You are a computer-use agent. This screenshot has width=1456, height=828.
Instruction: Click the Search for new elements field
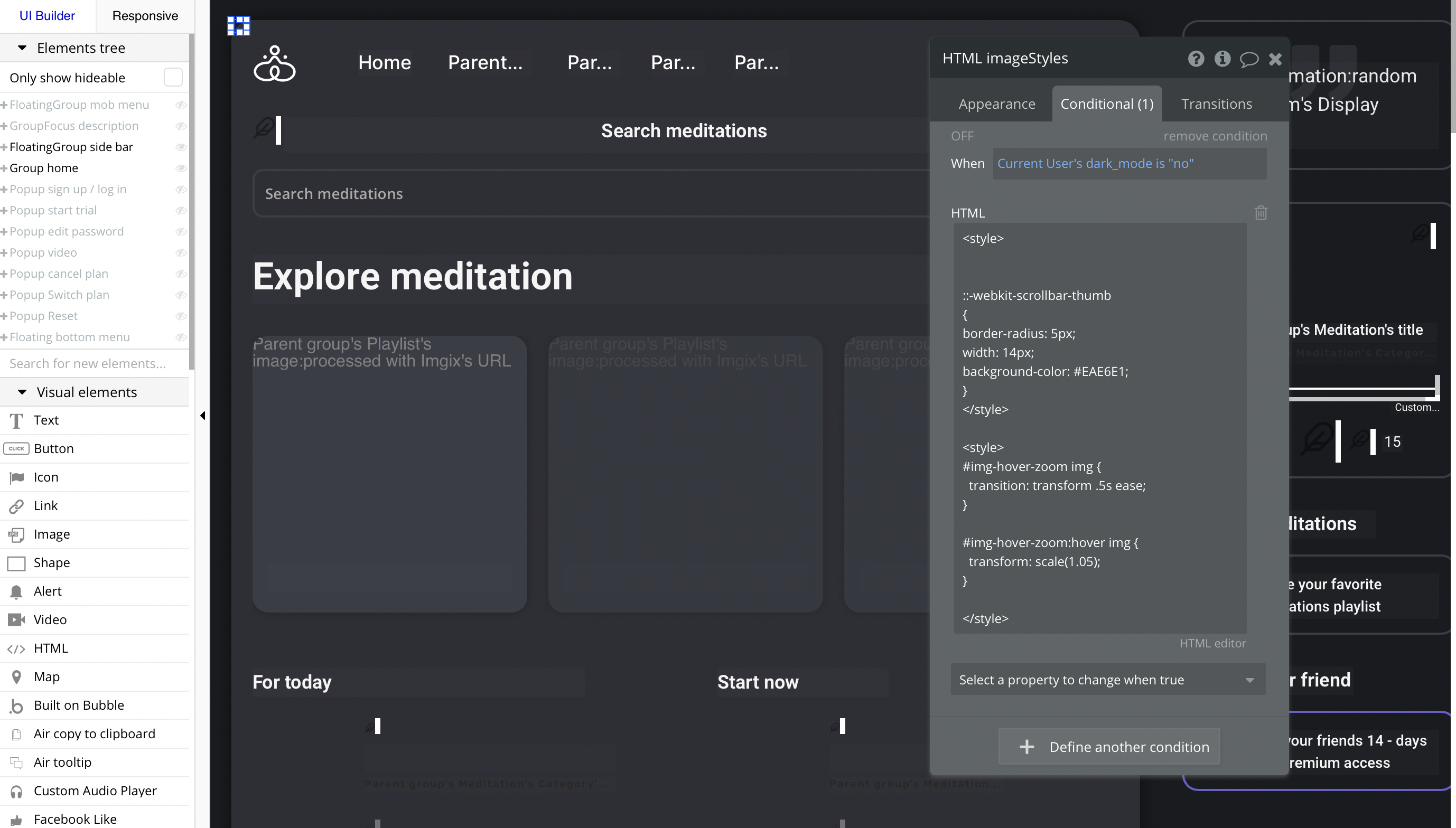pos(88,363)
